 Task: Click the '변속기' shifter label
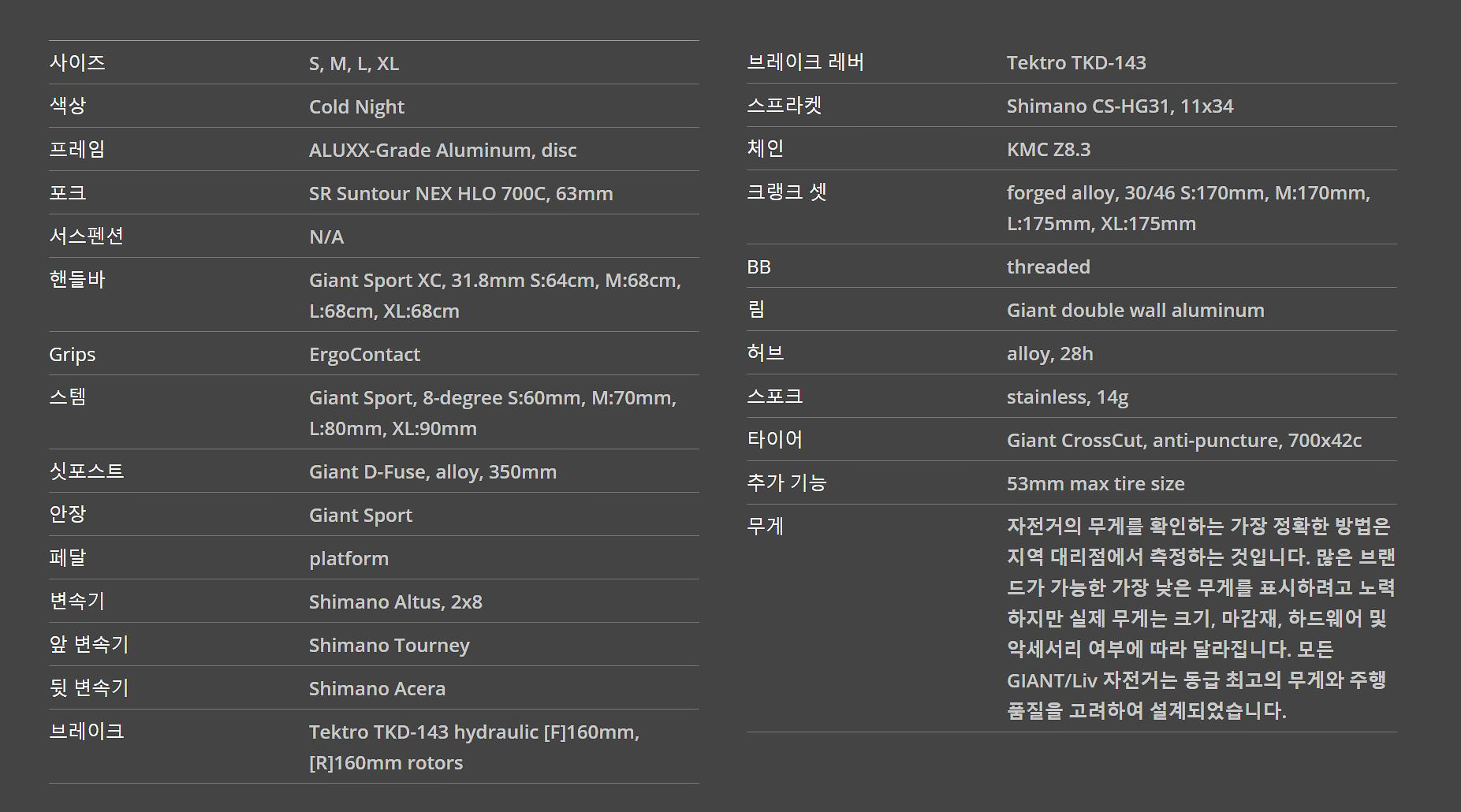click(x=77, y=602)
